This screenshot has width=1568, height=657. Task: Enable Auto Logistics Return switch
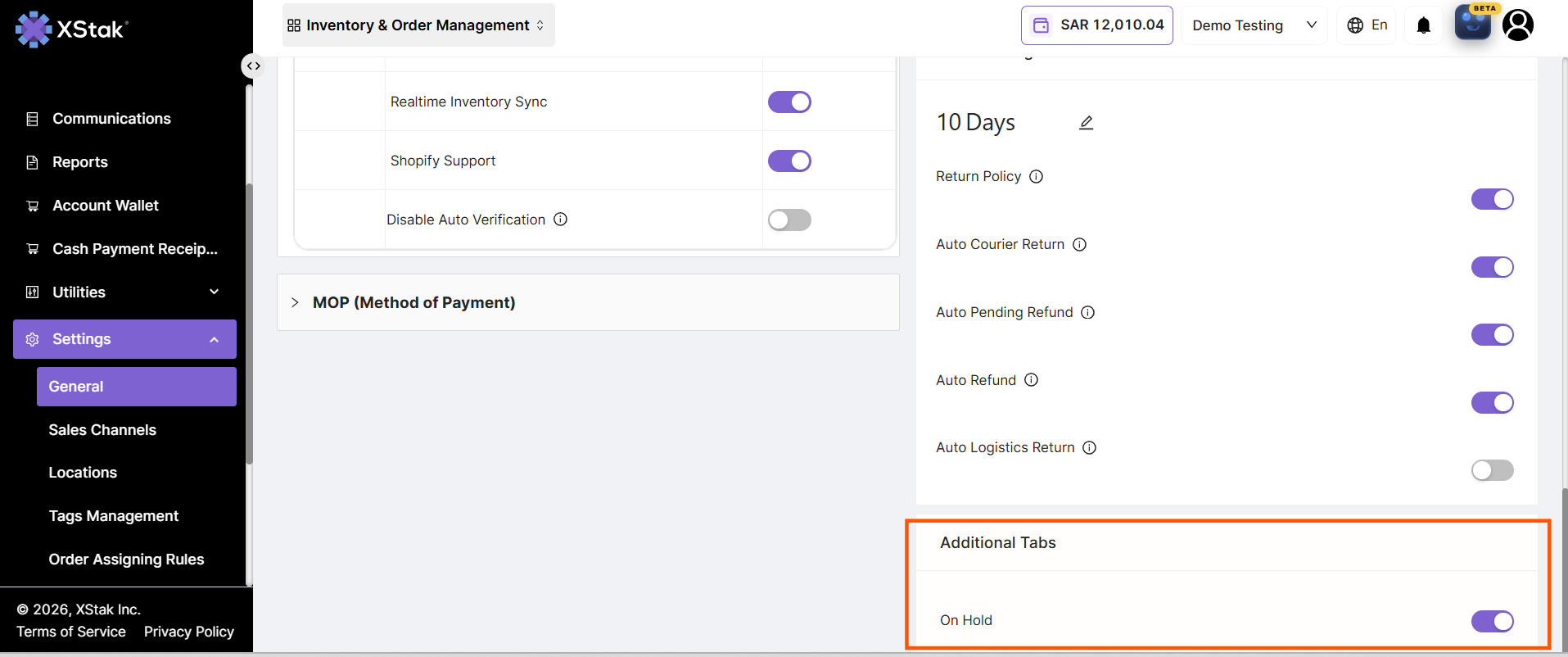point(1492,470)
